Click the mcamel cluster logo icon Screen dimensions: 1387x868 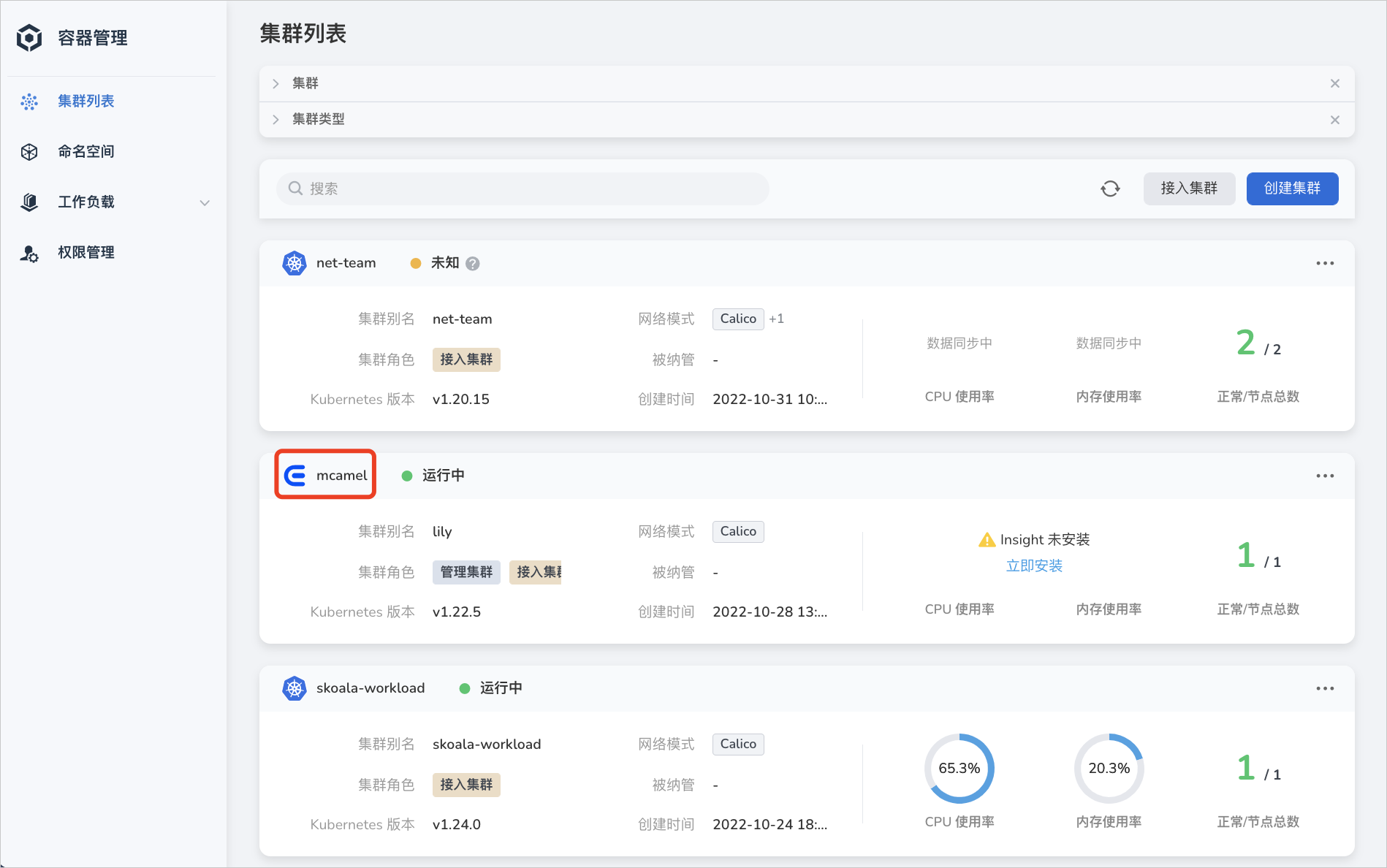(294, 476)
